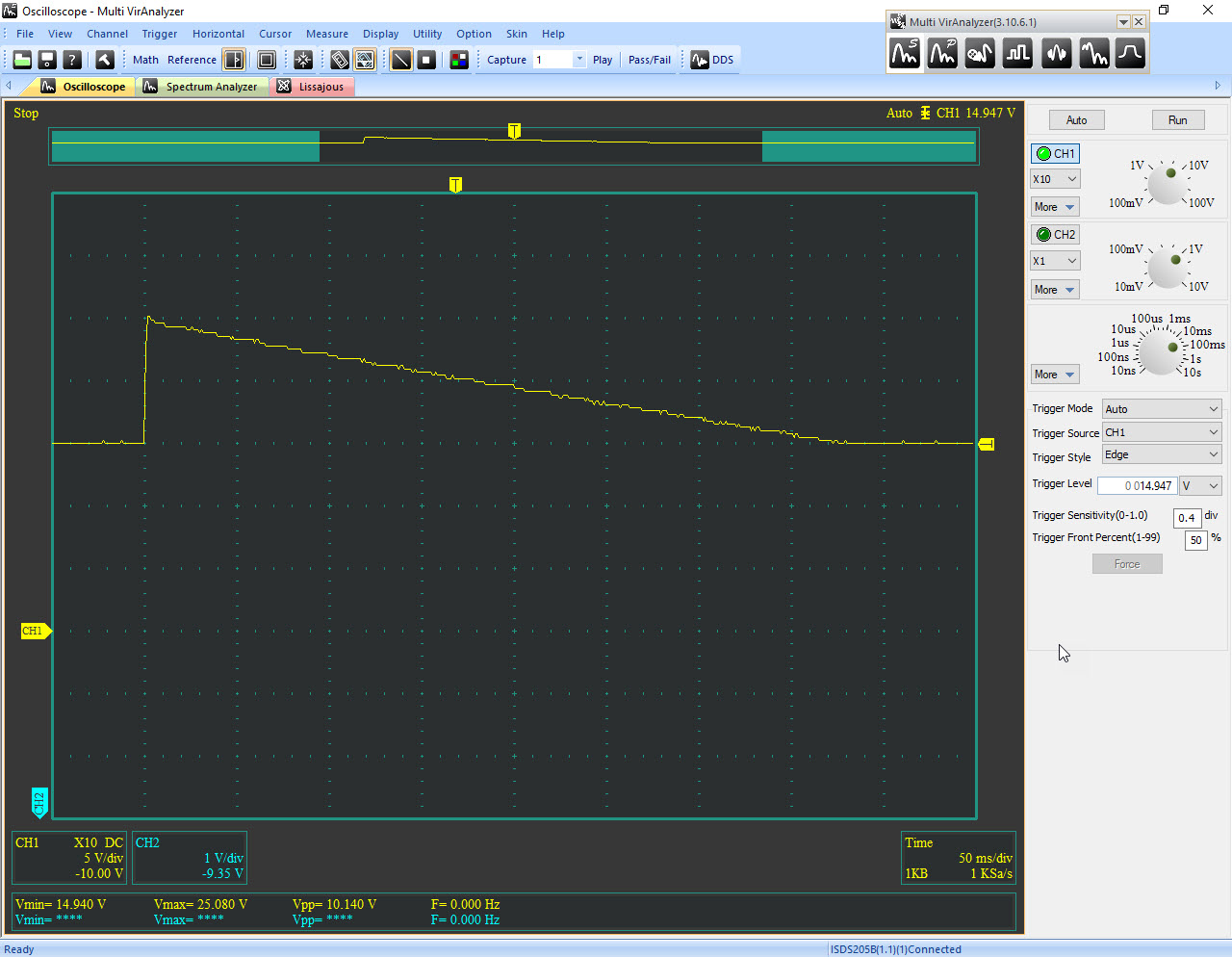Click the flat-top pulse icon in Multi VirAnalyzer
Image resolution: width=1232 pixels, height=957 pixels.
pos(1130,53)
